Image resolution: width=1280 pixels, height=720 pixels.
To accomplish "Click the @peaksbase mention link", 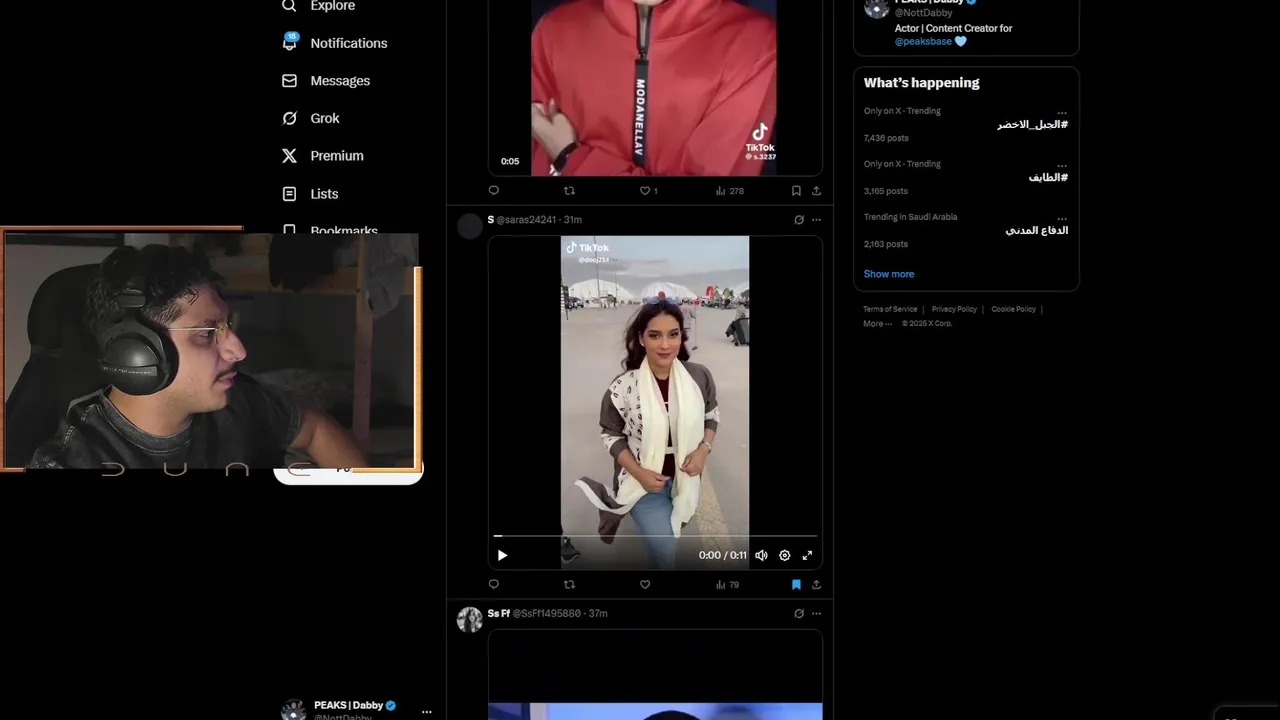I will click(924, 41).
